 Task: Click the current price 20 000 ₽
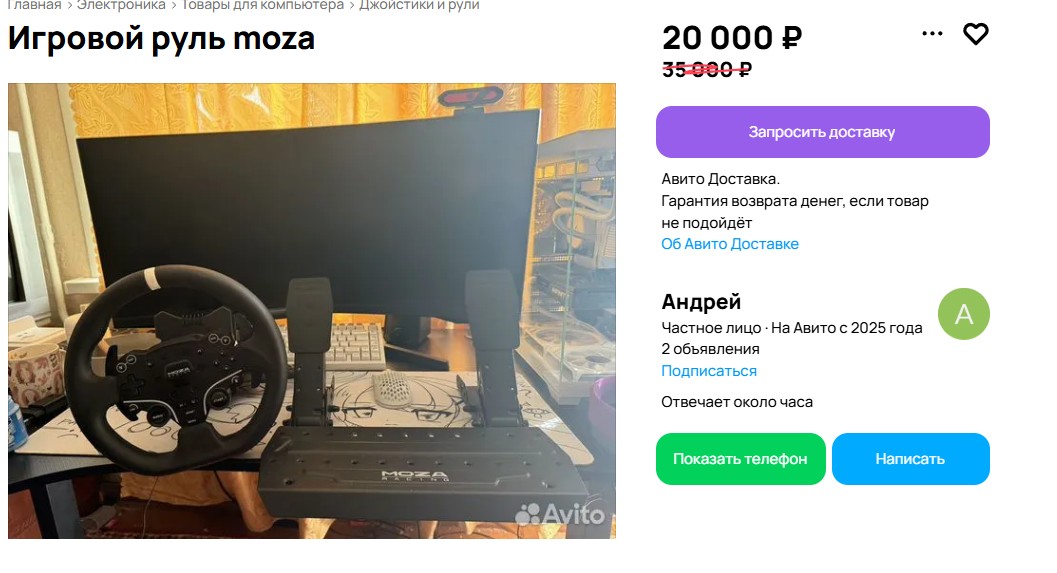732,38
